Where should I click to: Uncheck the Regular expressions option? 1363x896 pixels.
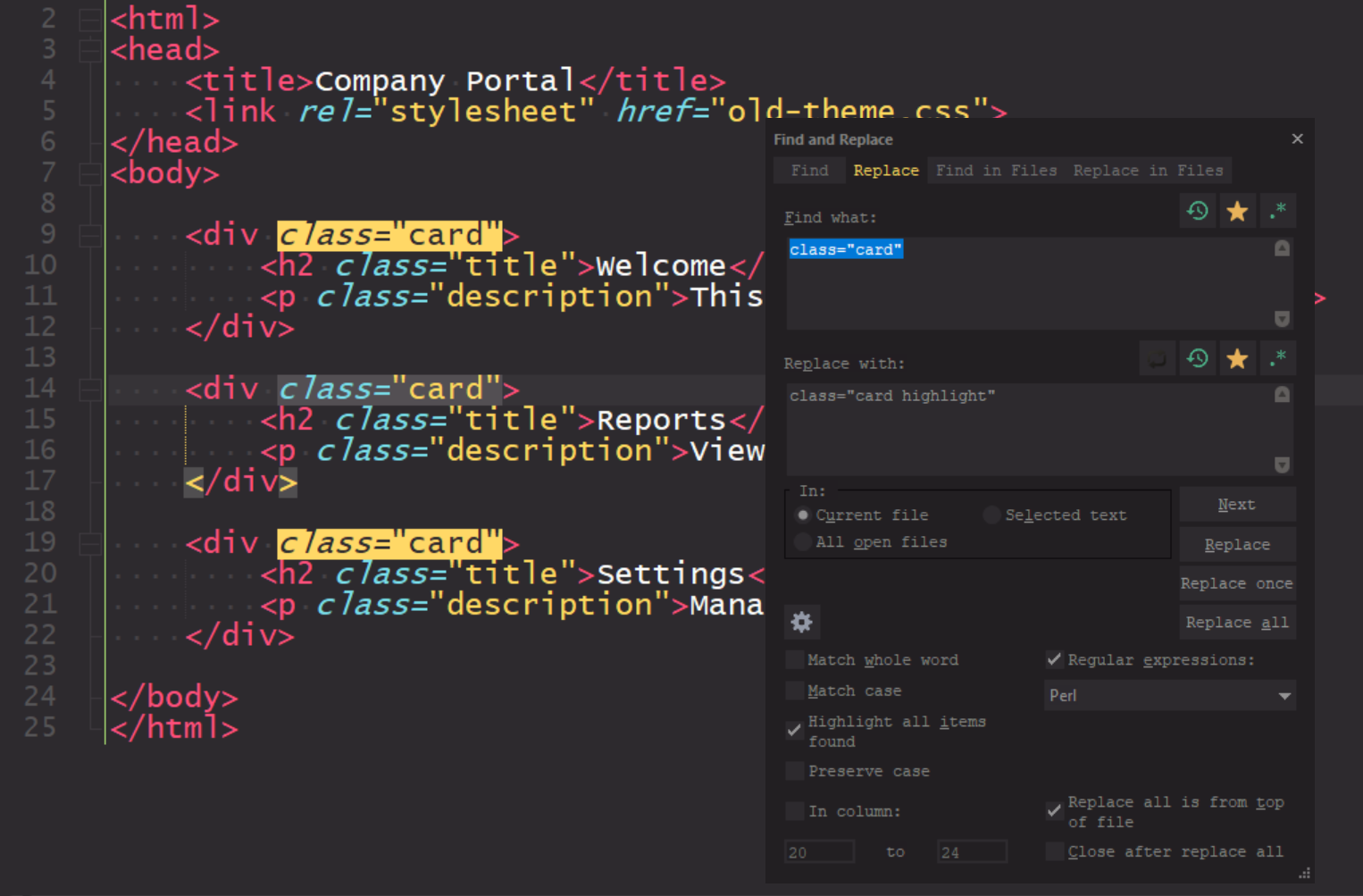pyautogui.click(x=1054, y=659)
